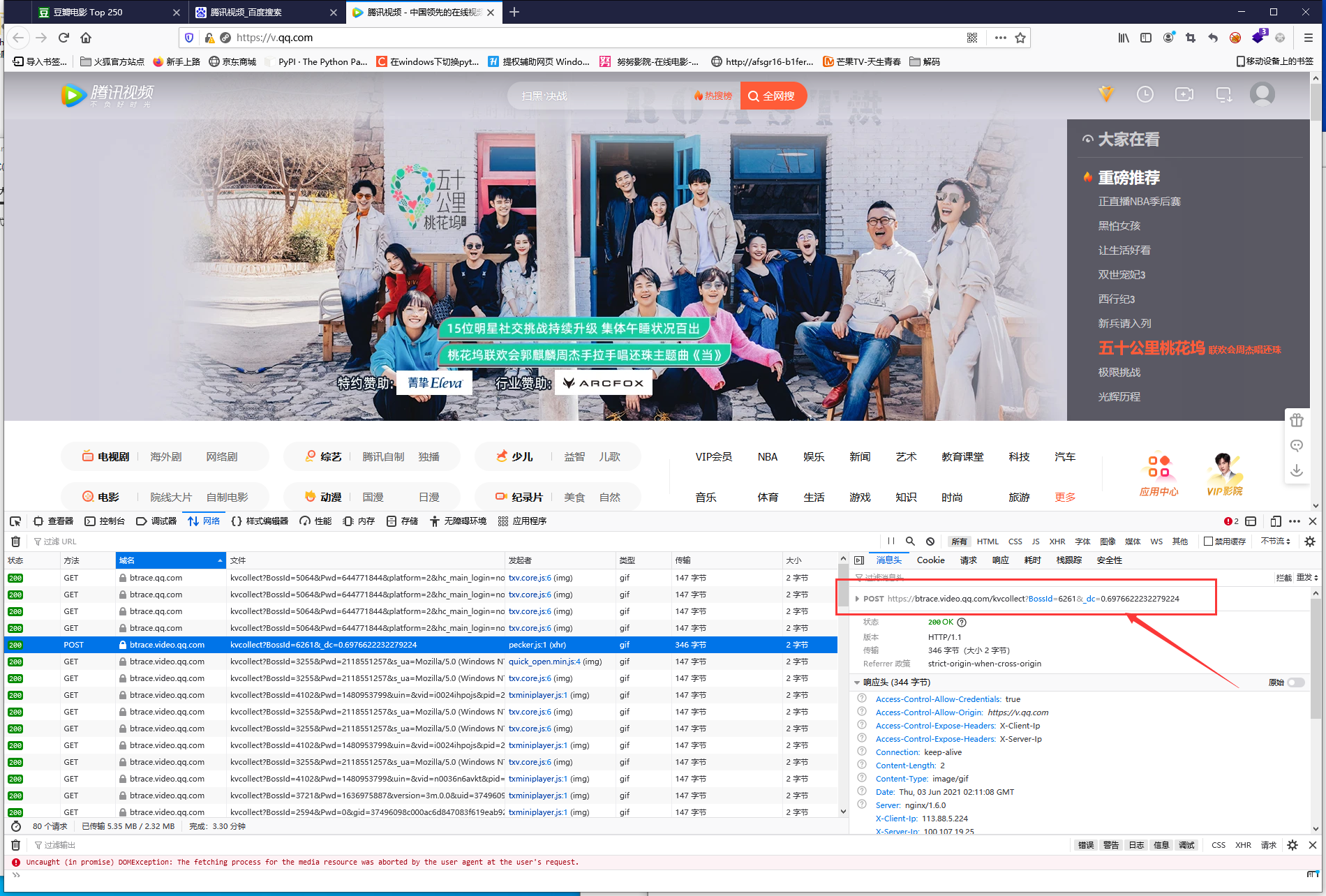Screen dimensions: 1326x896
Task: Open the 不节流 throttling dropdown
Action: click(1276, 542)
